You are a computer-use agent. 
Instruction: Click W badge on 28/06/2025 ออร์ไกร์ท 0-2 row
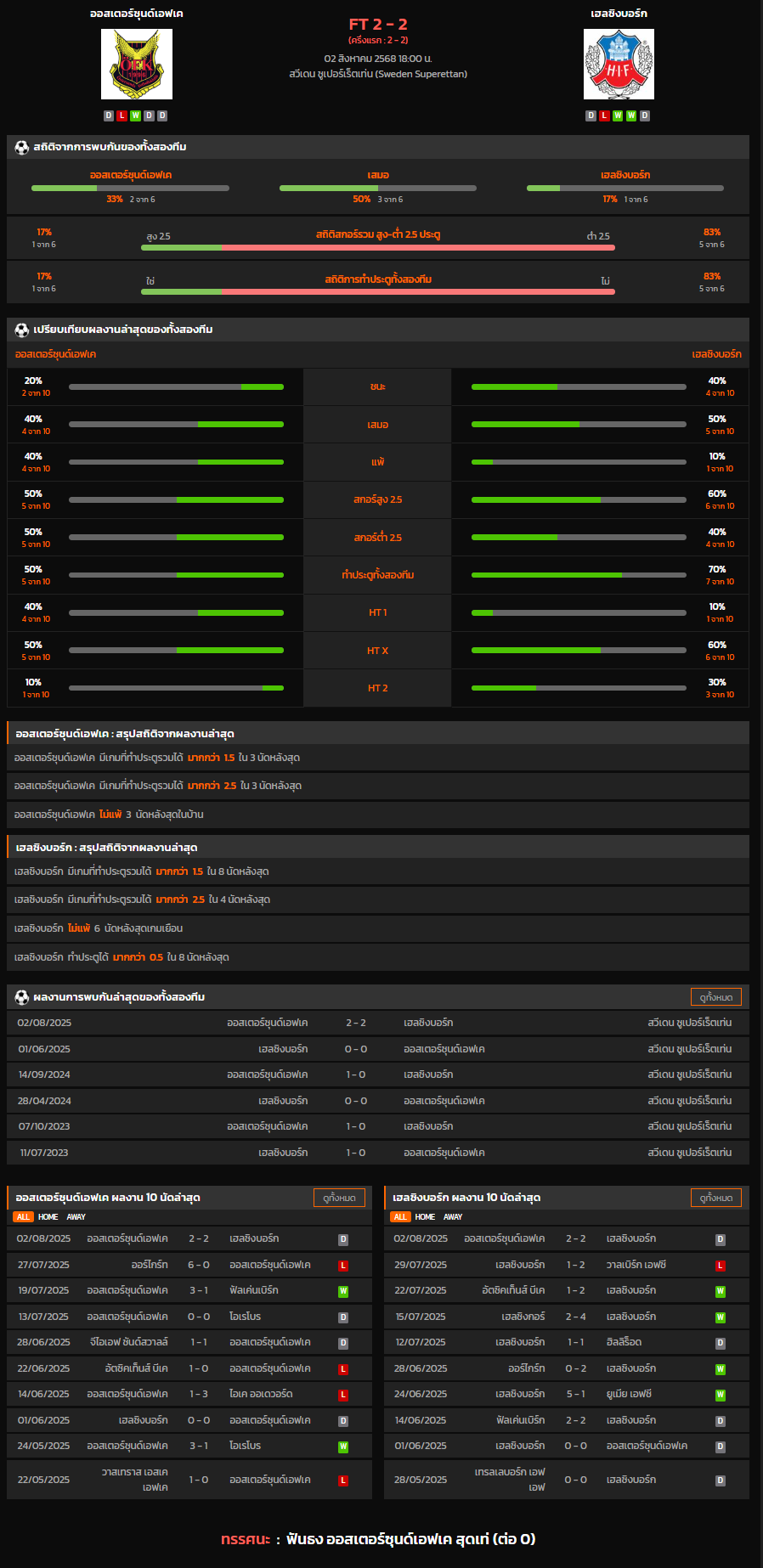click(720, 1369)
